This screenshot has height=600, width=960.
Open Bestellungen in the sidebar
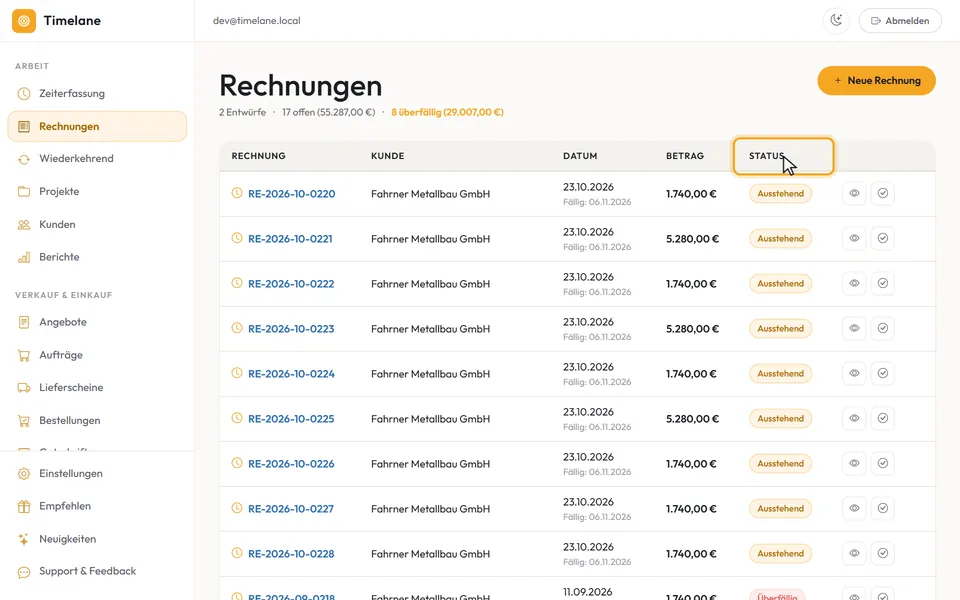(x=97, y=421)
